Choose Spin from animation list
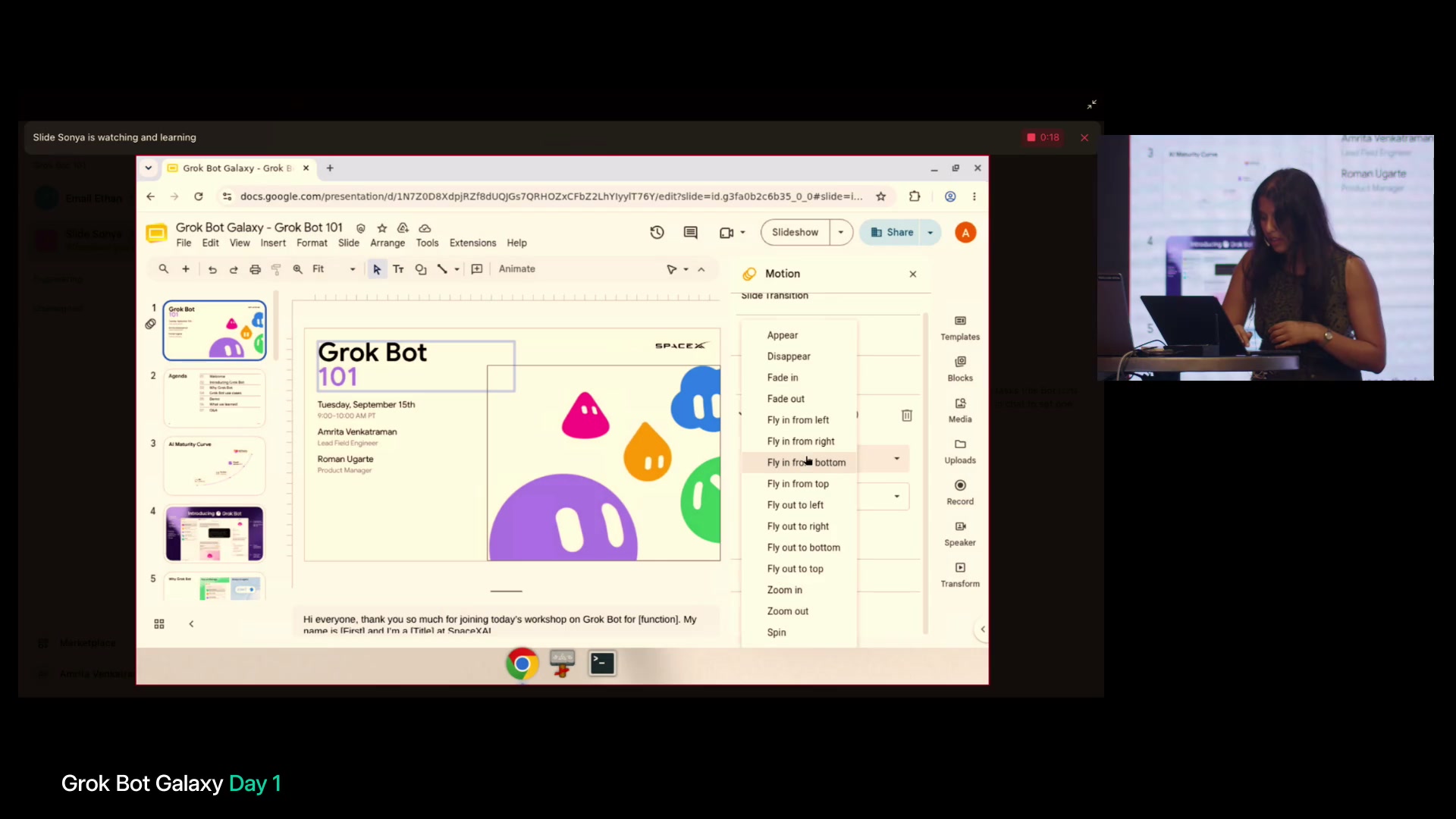This screenshot has width=1456, height=819. click(x=799, y=632)
